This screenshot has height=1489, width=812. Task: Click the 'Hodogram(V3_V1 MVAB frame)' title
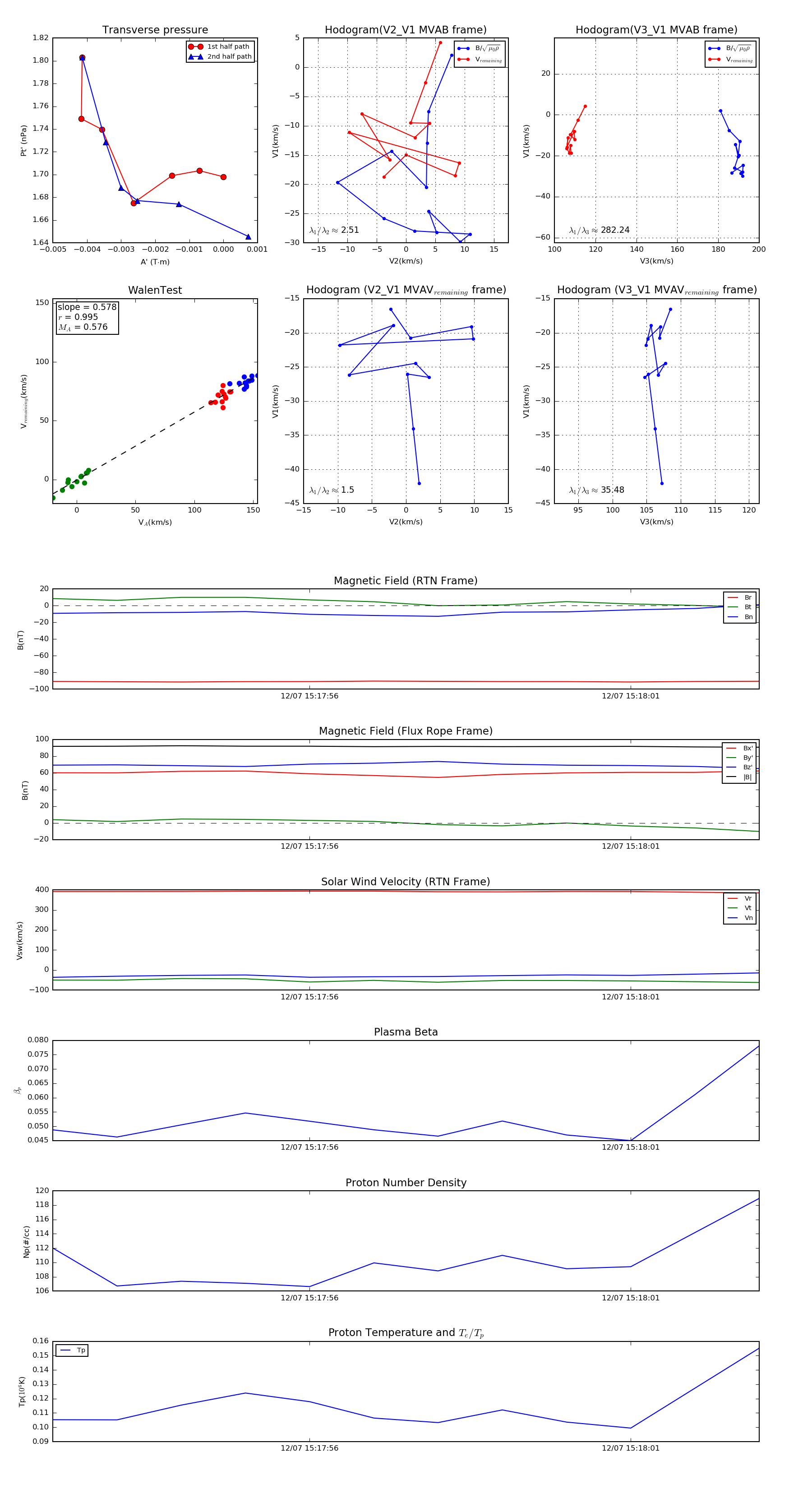click(656, 30)
